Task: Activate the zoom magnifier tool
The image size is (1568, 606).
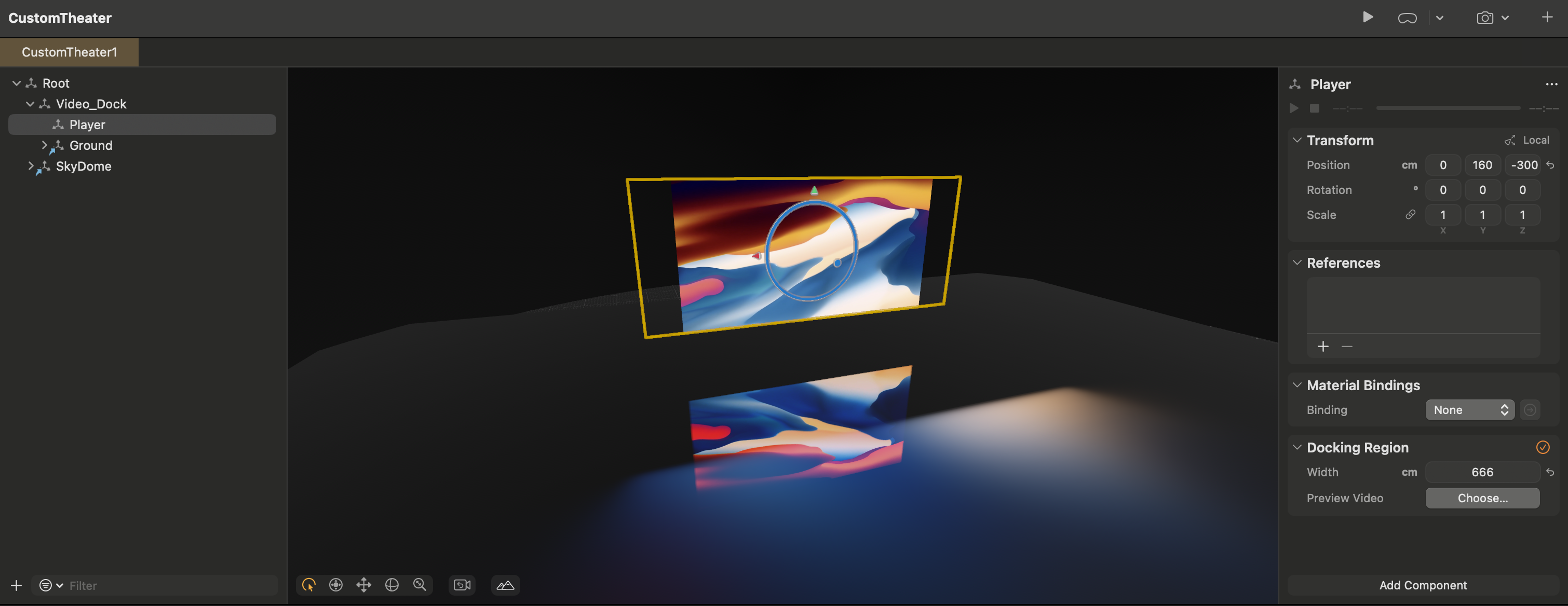Action: (420, 585)
